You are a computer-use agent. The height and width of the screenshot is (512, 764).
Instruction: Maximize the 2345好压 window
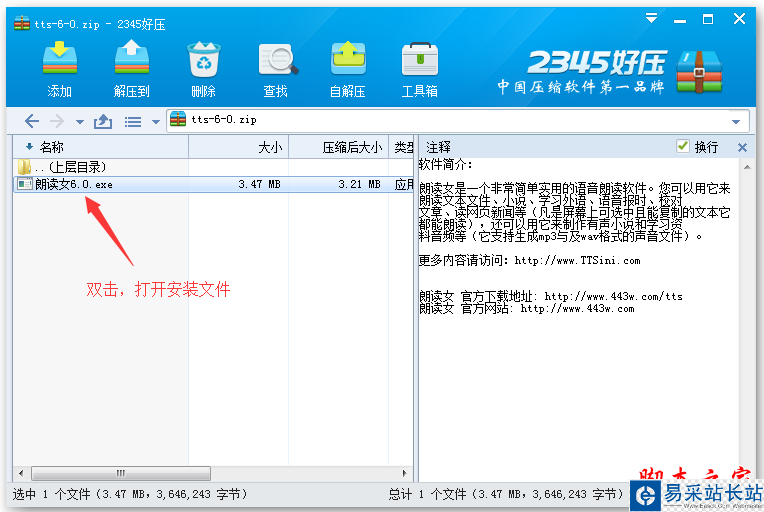708,19
